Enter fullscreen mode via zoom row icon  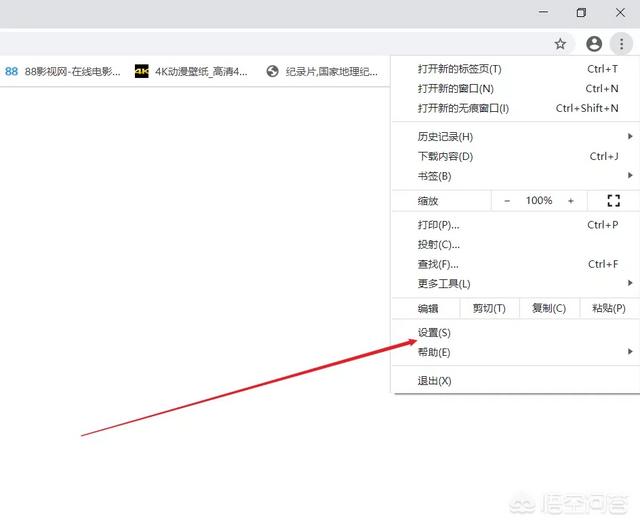point(614,201)
